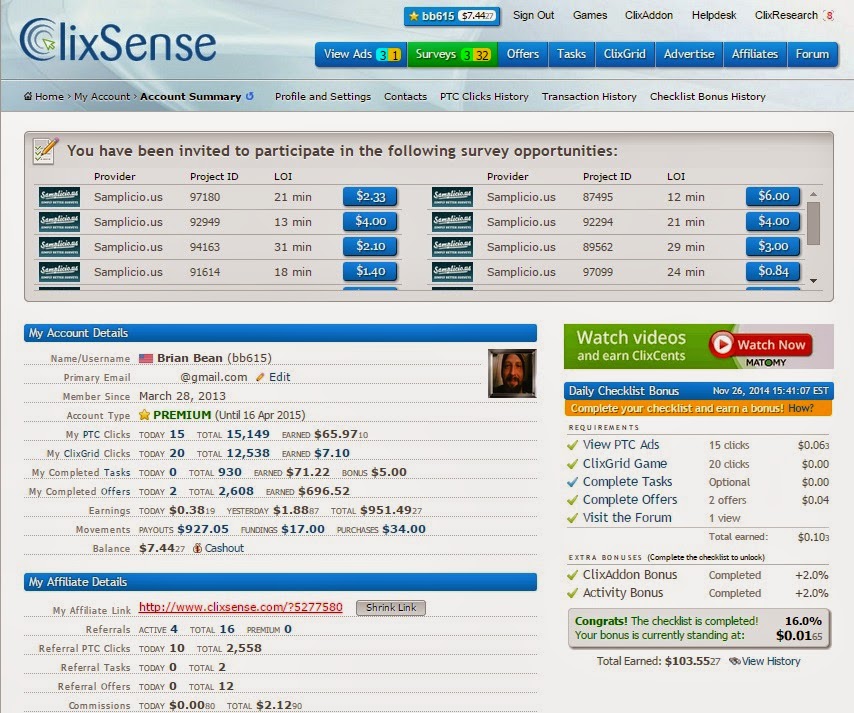Click the affiliate link URL
This screenshot has width=854, height=713.
click(241, 607)
